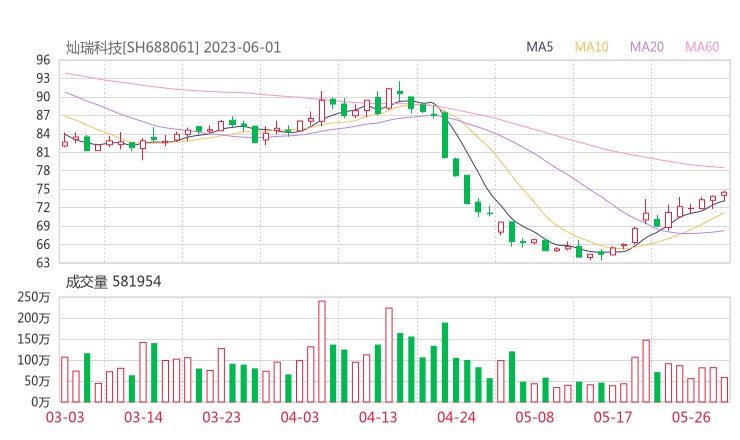This screenshot has width=740, height=440.
Task: Select the 04-13 date label
Action: point(377,417)
